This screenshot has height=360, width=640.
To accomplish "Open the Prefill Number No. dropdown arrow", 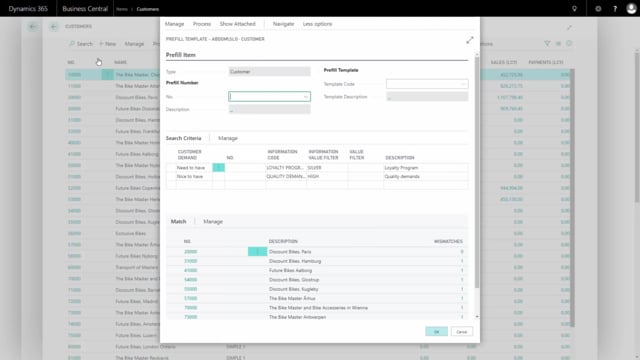I will (x=306, y=97).
